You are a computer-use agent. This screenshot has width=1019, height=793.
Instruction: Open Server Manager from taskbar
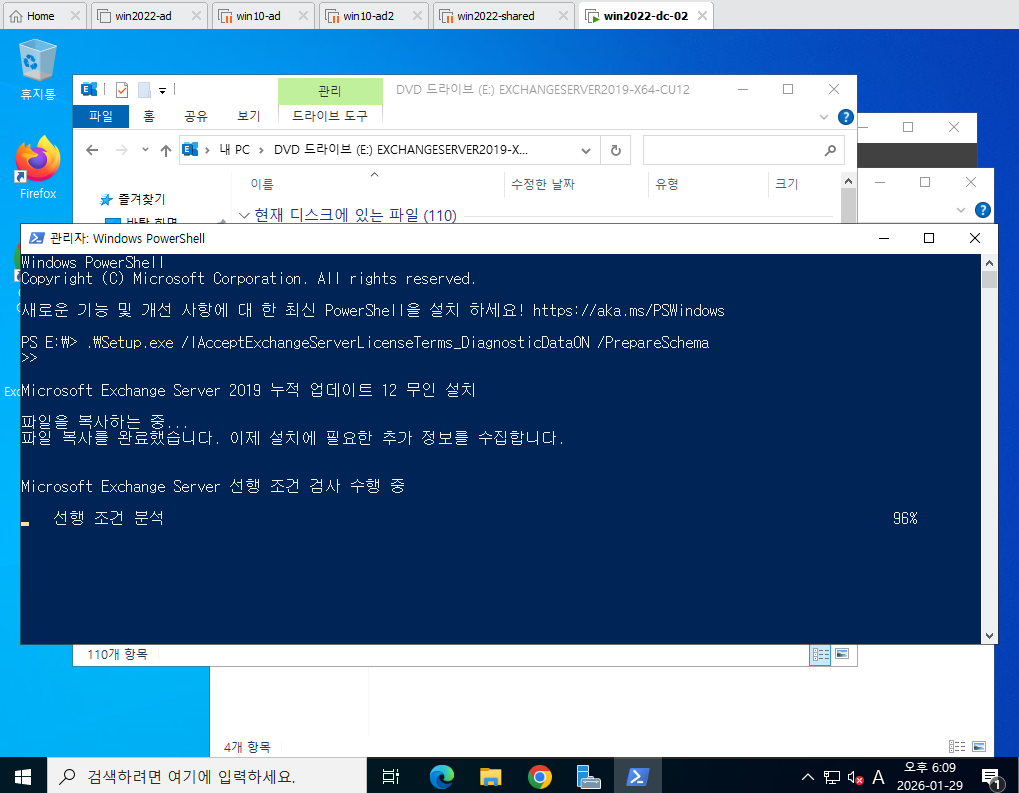588,776
